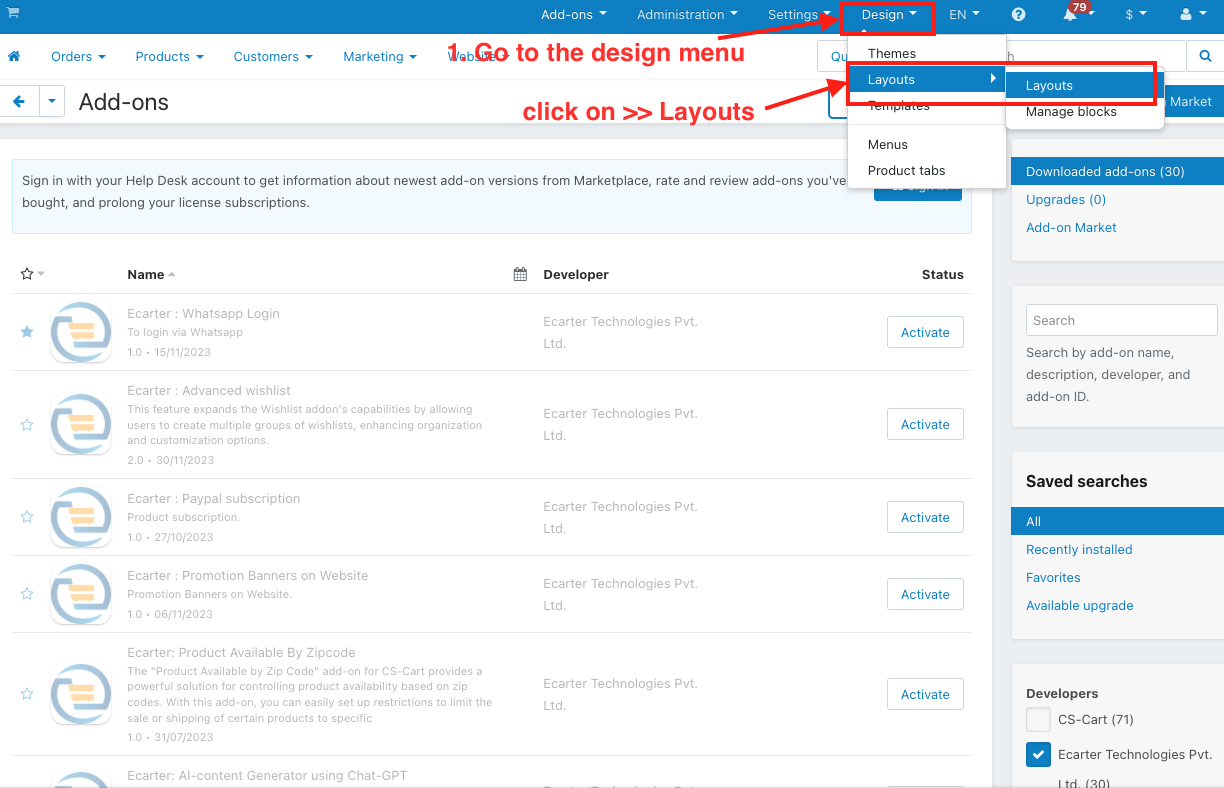Expand the Add-ons top menu dropdown
Screen dimensions: 1224x788
tap(574, 15)
